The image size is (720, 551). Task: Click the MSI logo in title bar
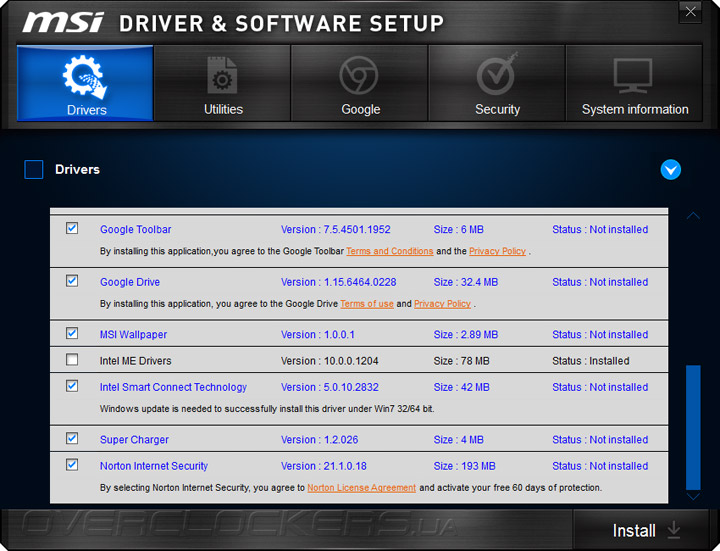coord(63,22)
